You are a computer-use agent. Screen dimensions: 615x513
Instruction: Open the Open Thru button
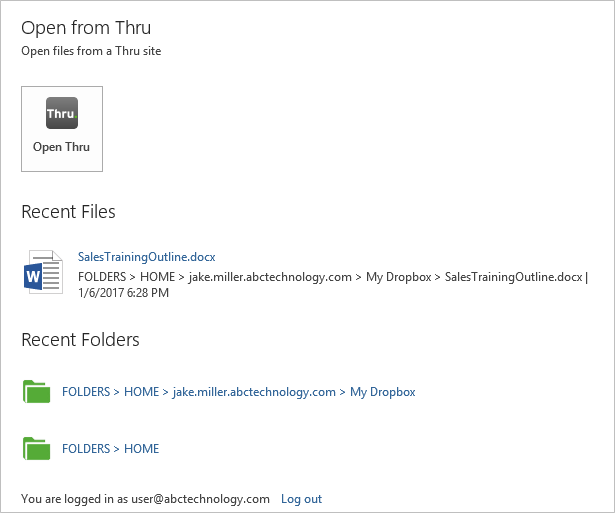click(62, 129)
